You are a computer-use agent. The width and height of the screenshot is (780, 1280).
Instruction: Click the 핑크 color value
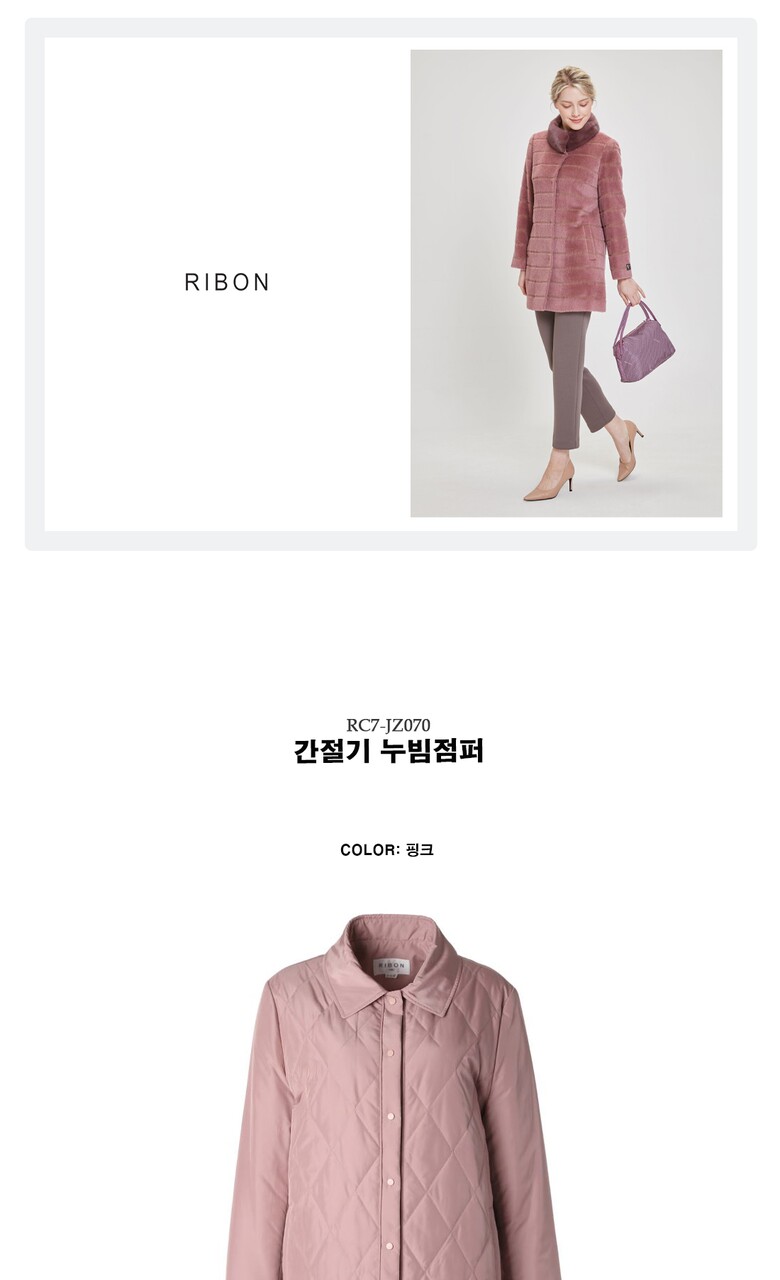(420, 850)
